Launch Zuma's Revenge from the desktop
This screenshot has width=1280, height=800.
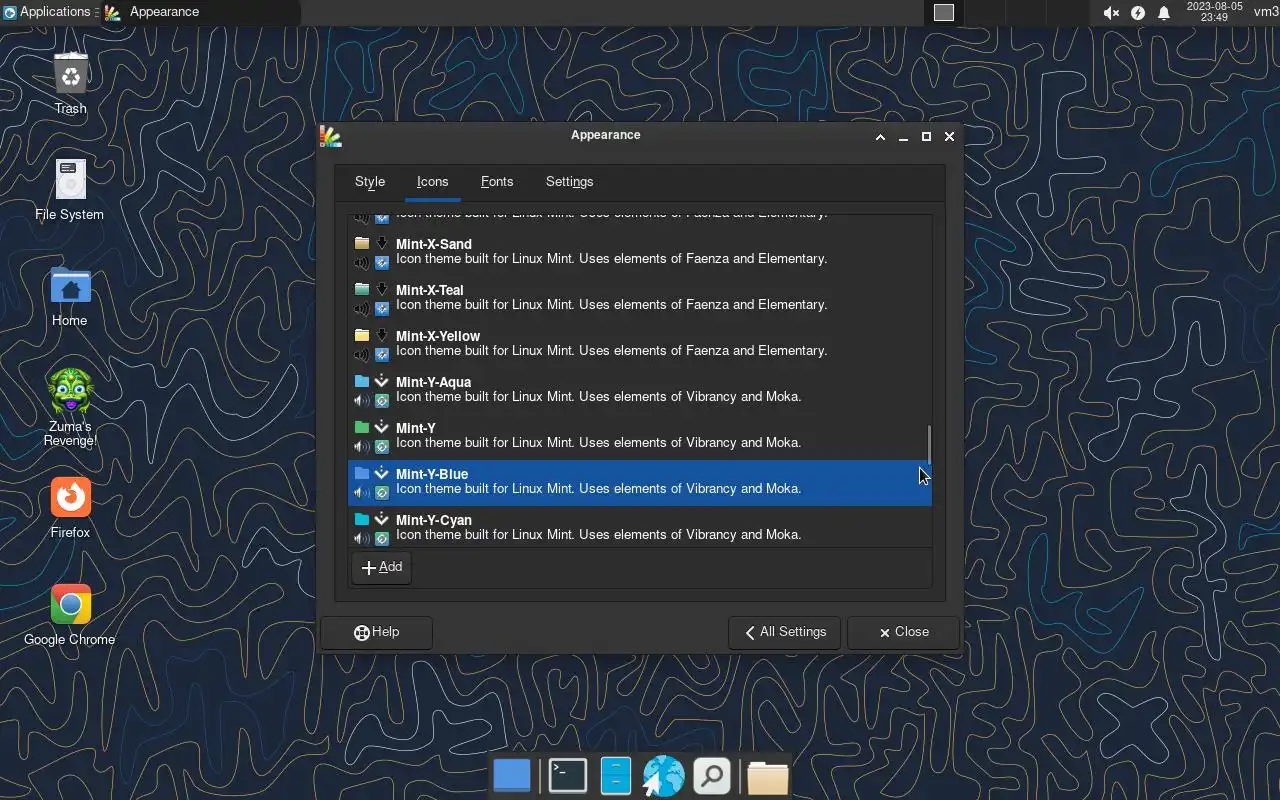coord(70,393)
